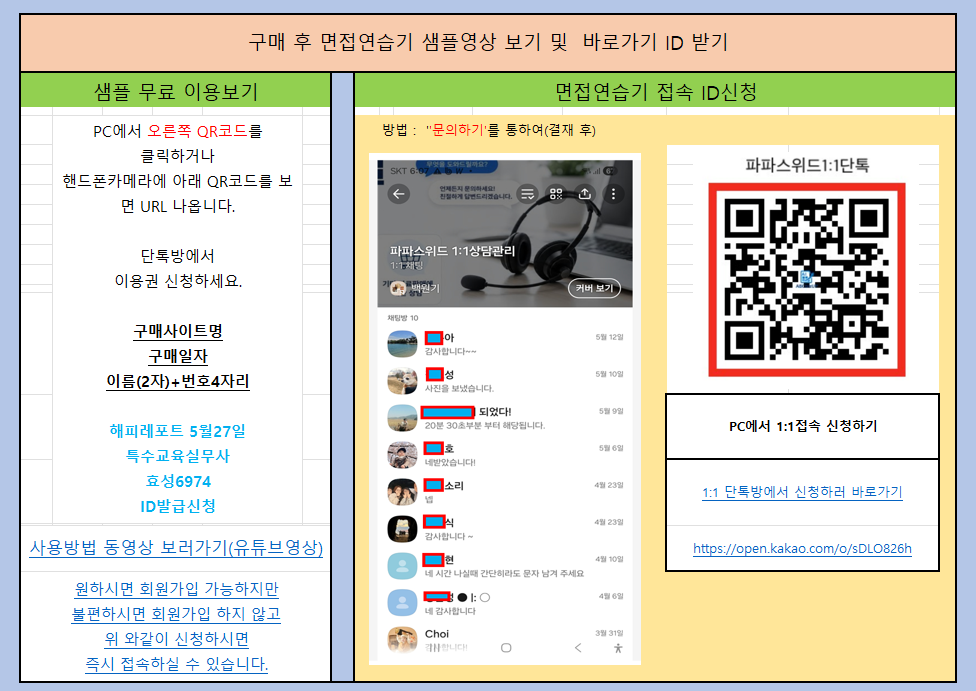Select chat row 20분 30초부분 부터 해당됩니다.
This screenshot has width=976, height=691.
pyautogui.click(x=505, y=418)
